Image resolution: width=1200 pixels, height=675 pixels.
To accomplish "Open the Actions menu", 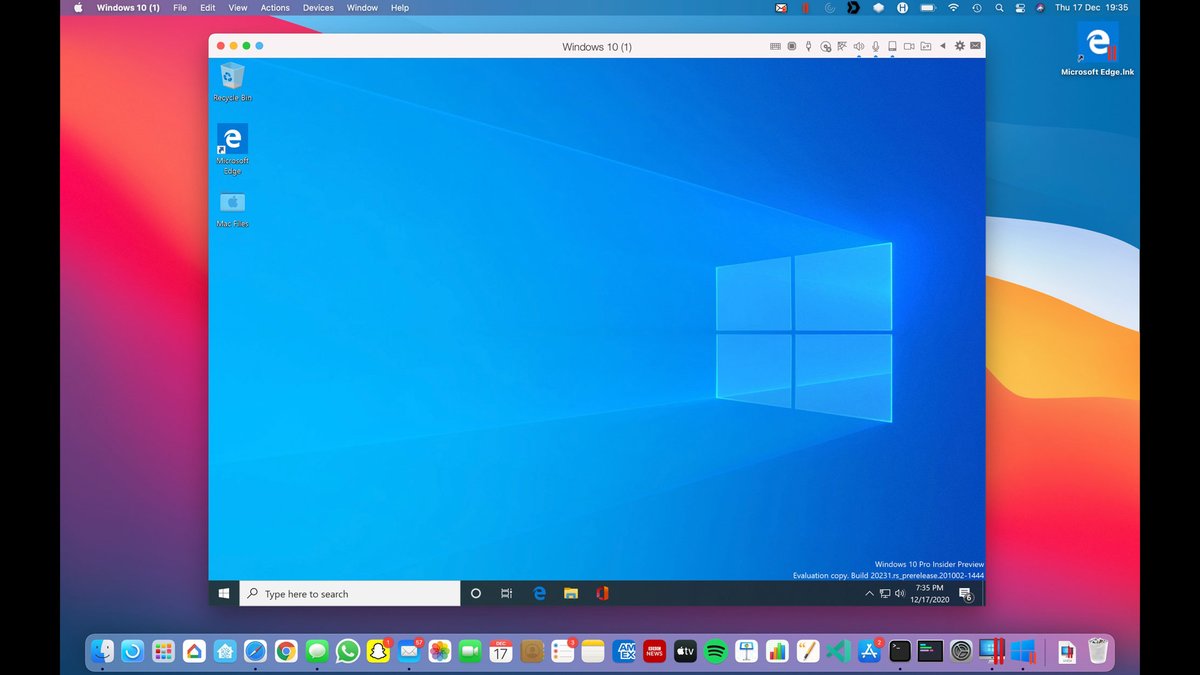I will pyautogui.click(x=275, y=7).
